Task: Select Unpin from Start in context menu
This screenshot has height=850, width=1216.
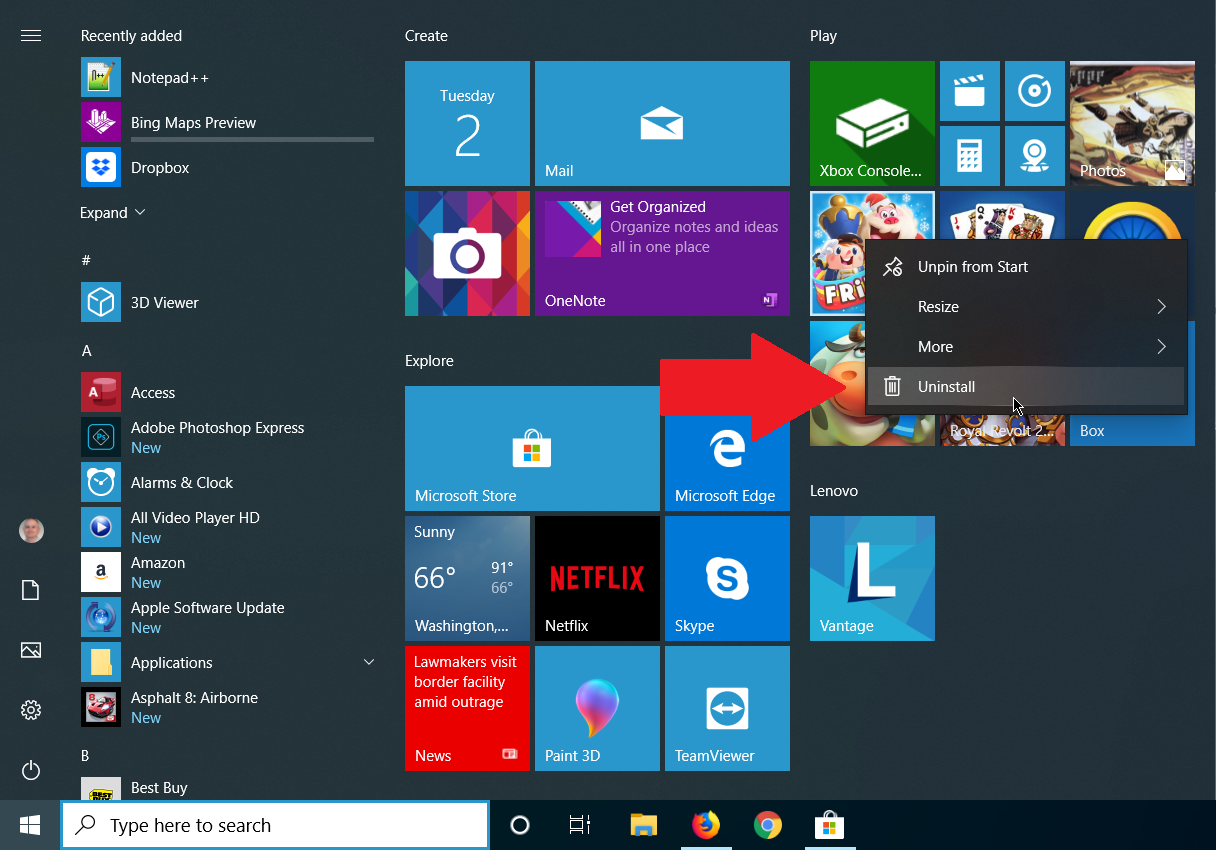Action: (x=1026, y=267)
